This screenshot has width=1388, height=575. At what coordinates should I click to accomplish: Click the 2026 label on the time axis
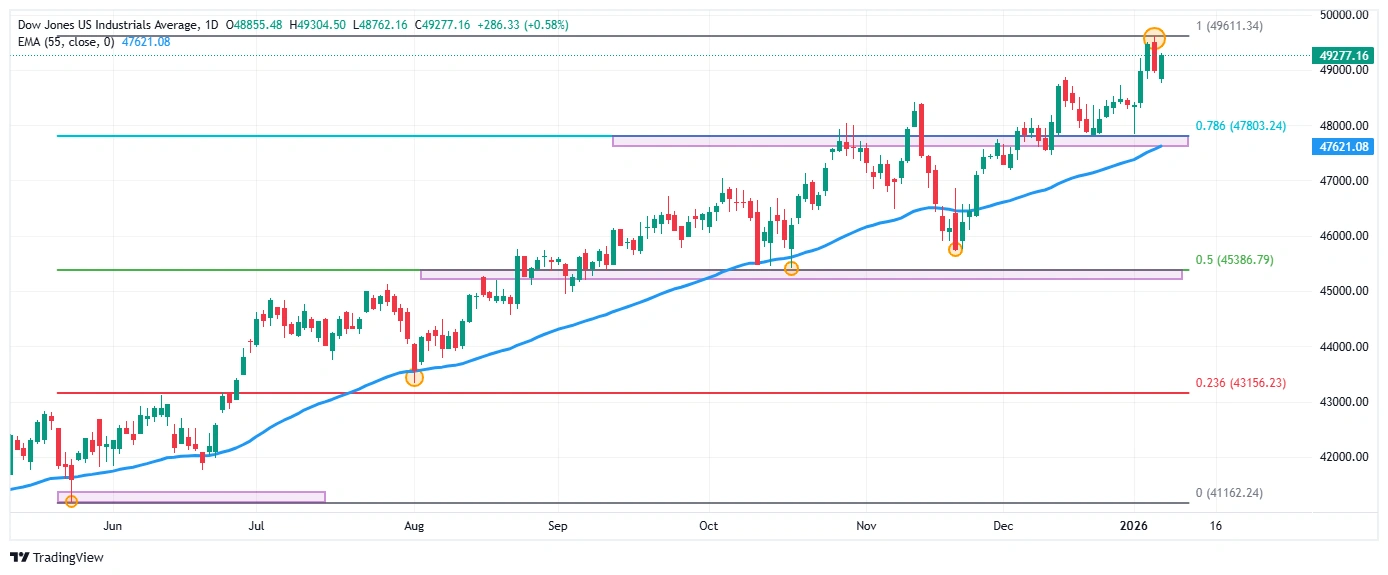pos(1133,525)
